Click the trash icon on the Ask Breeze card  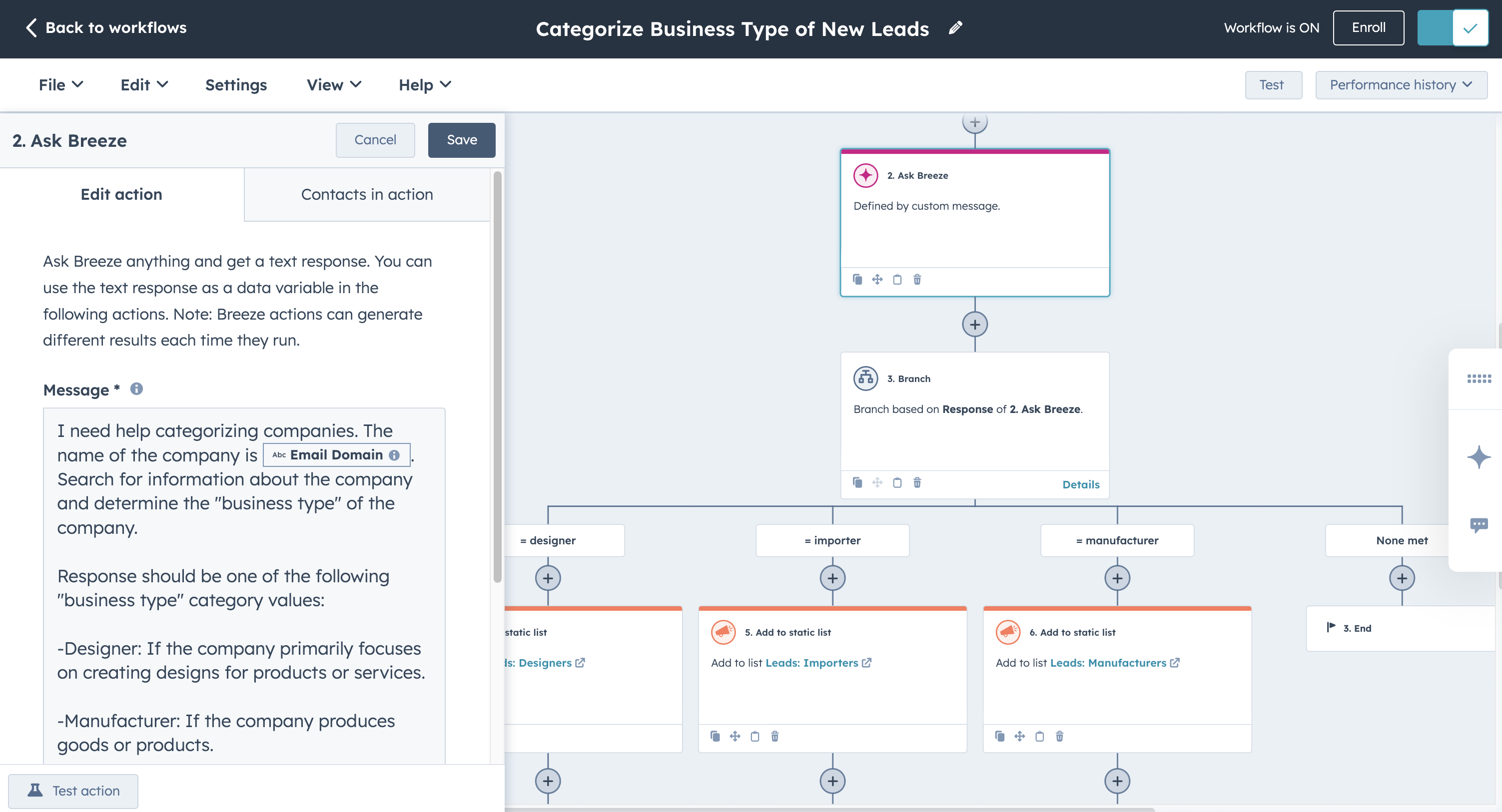(916, 279)
